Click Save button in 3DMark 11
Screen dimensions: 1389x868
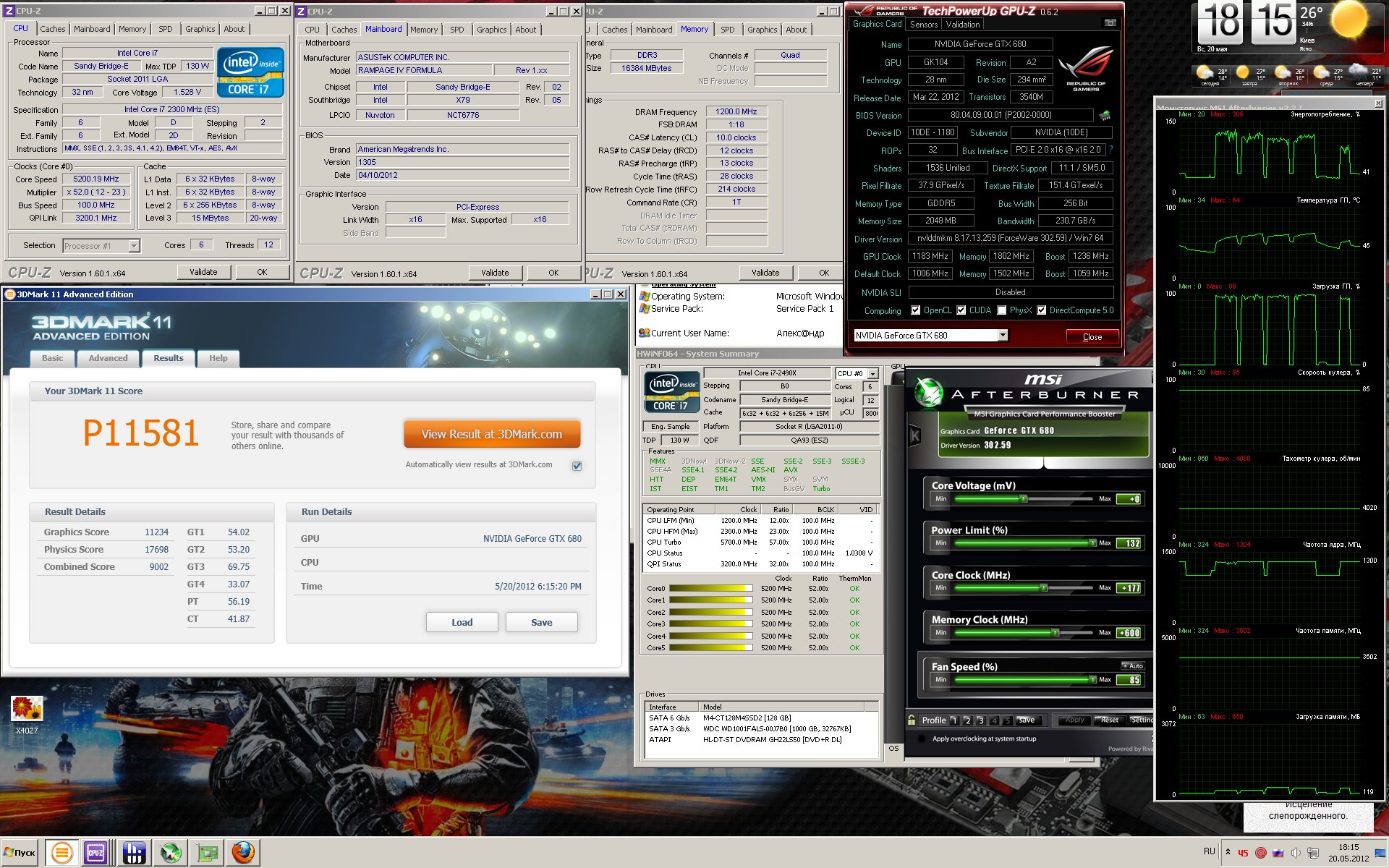point(541,622)
